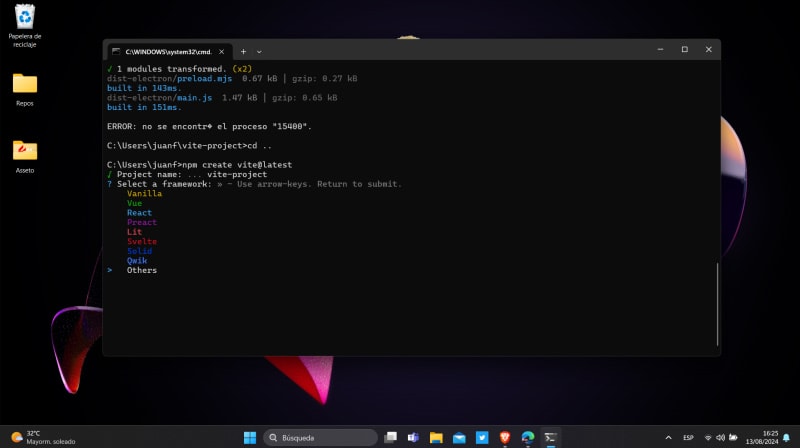Click the Qwik framework option
This screenshot has height=448, width=800.
click(137, 261)
